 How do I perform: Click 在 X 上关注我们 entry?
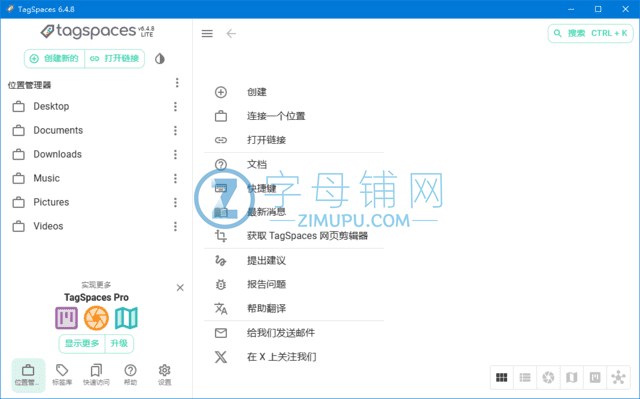click(x=294, y=357)
